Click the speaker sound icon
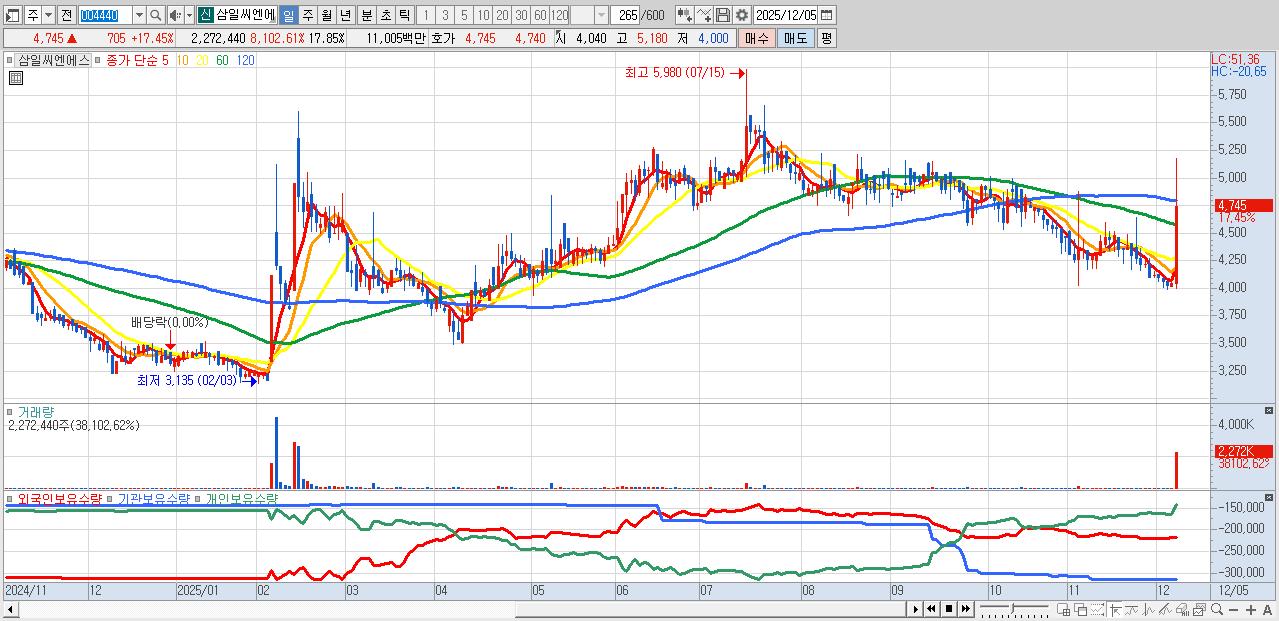1279x621 pixels. 175,15
